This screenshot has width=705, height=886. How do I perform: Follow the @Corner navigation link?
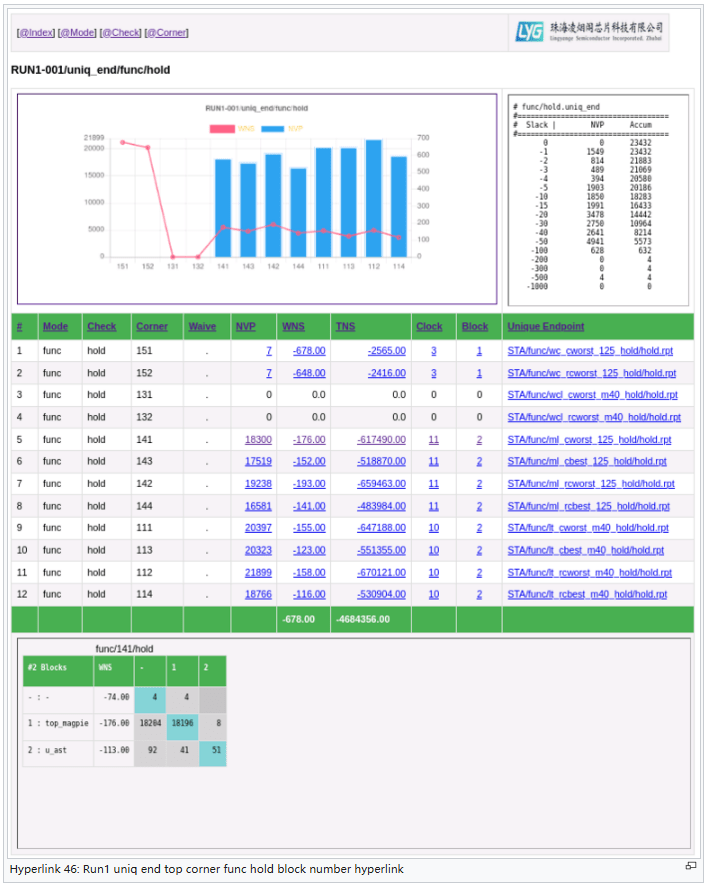(x=166, y=33)
